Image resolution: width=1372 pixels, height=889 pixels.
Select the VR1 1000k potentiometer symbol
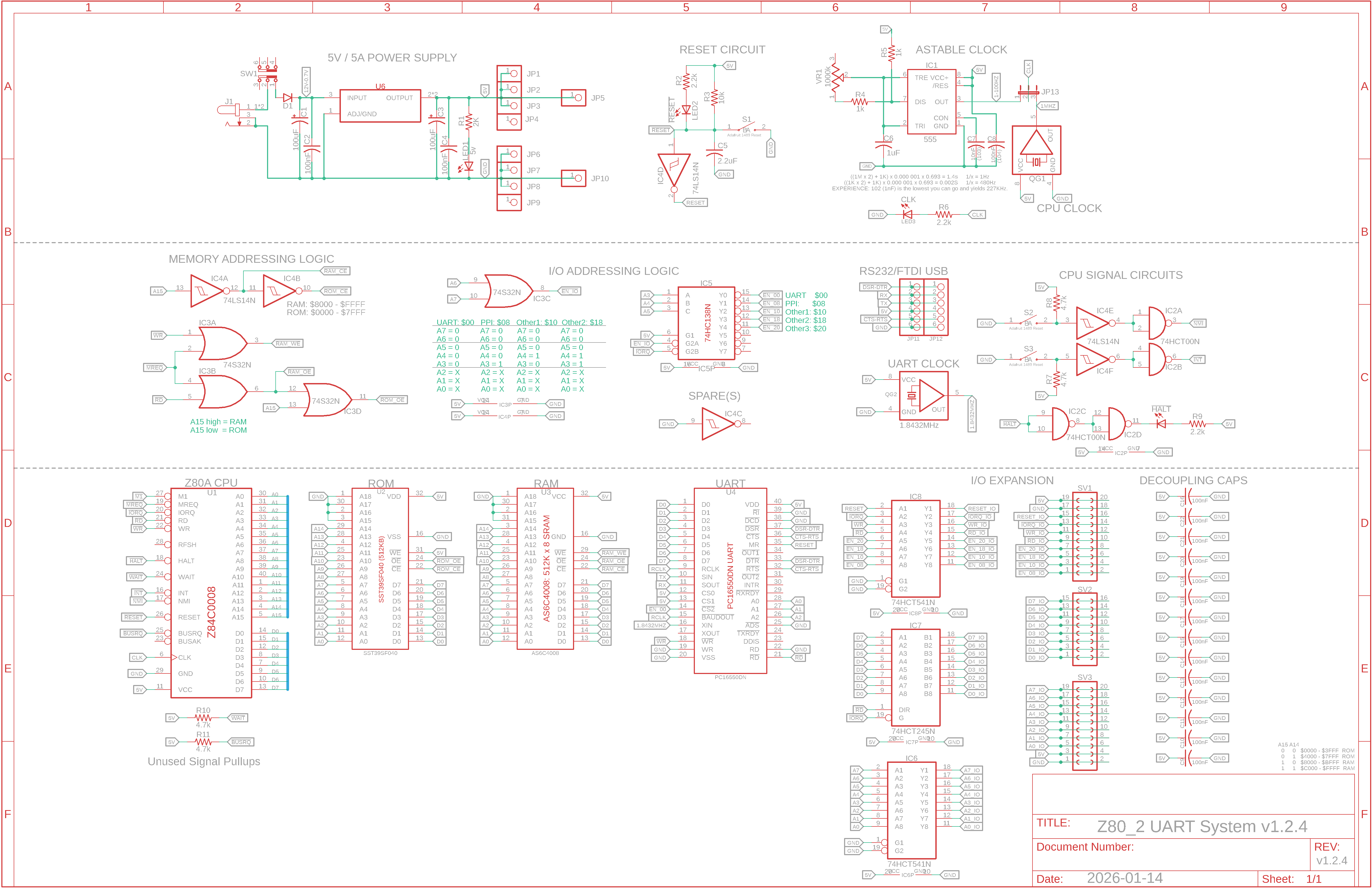tap(835, 77)
